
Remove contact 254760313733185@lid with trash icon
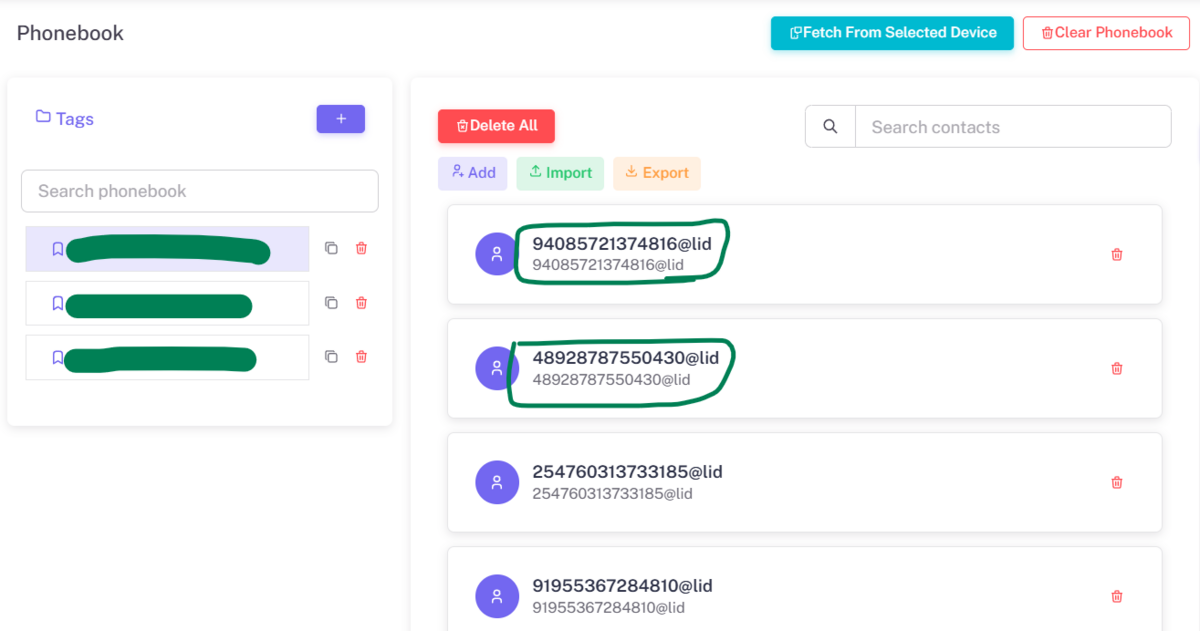(x=1117, y=482)
